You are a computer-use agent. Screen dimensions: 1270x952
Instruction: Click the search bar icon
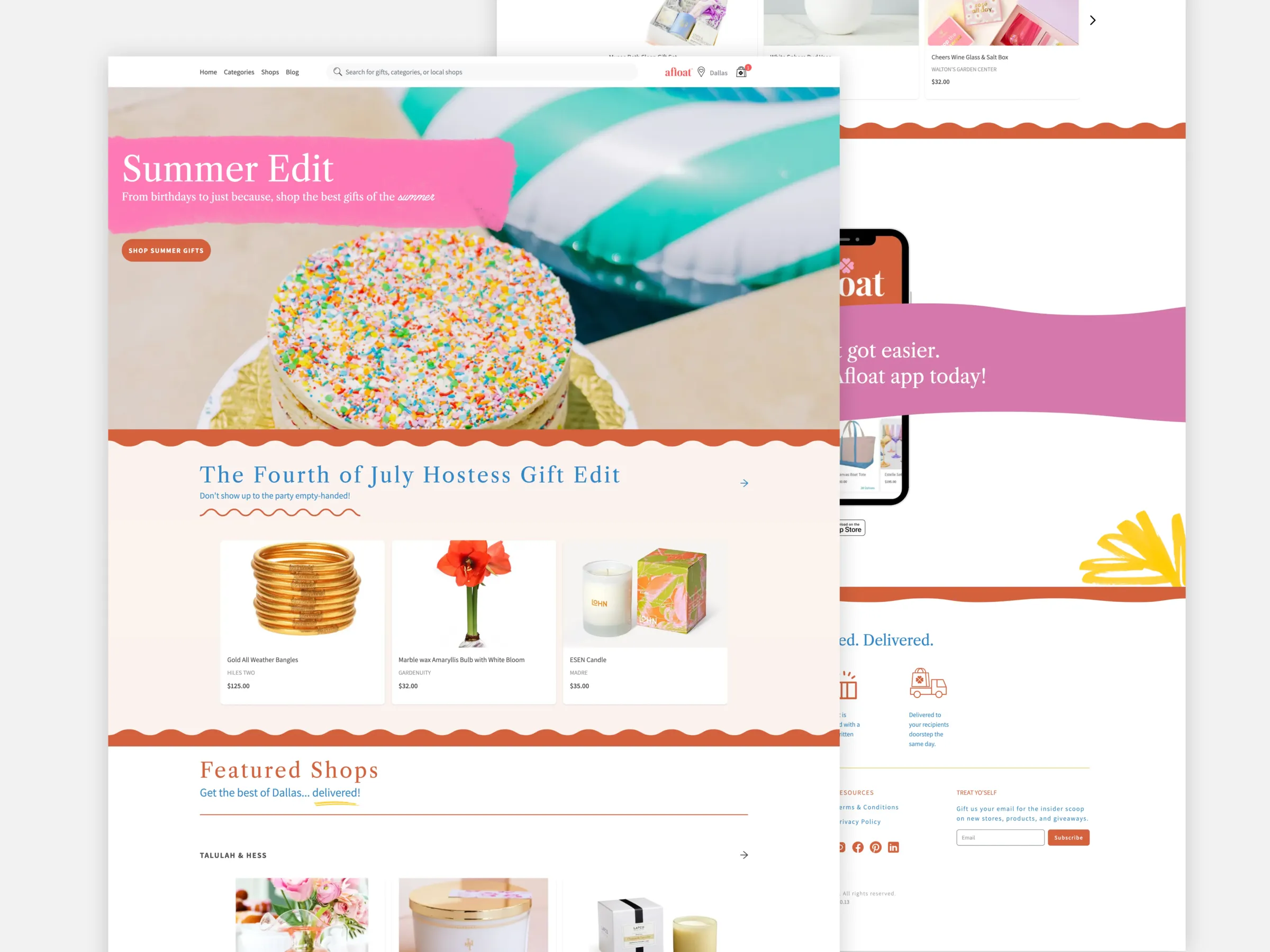(337, 72)
